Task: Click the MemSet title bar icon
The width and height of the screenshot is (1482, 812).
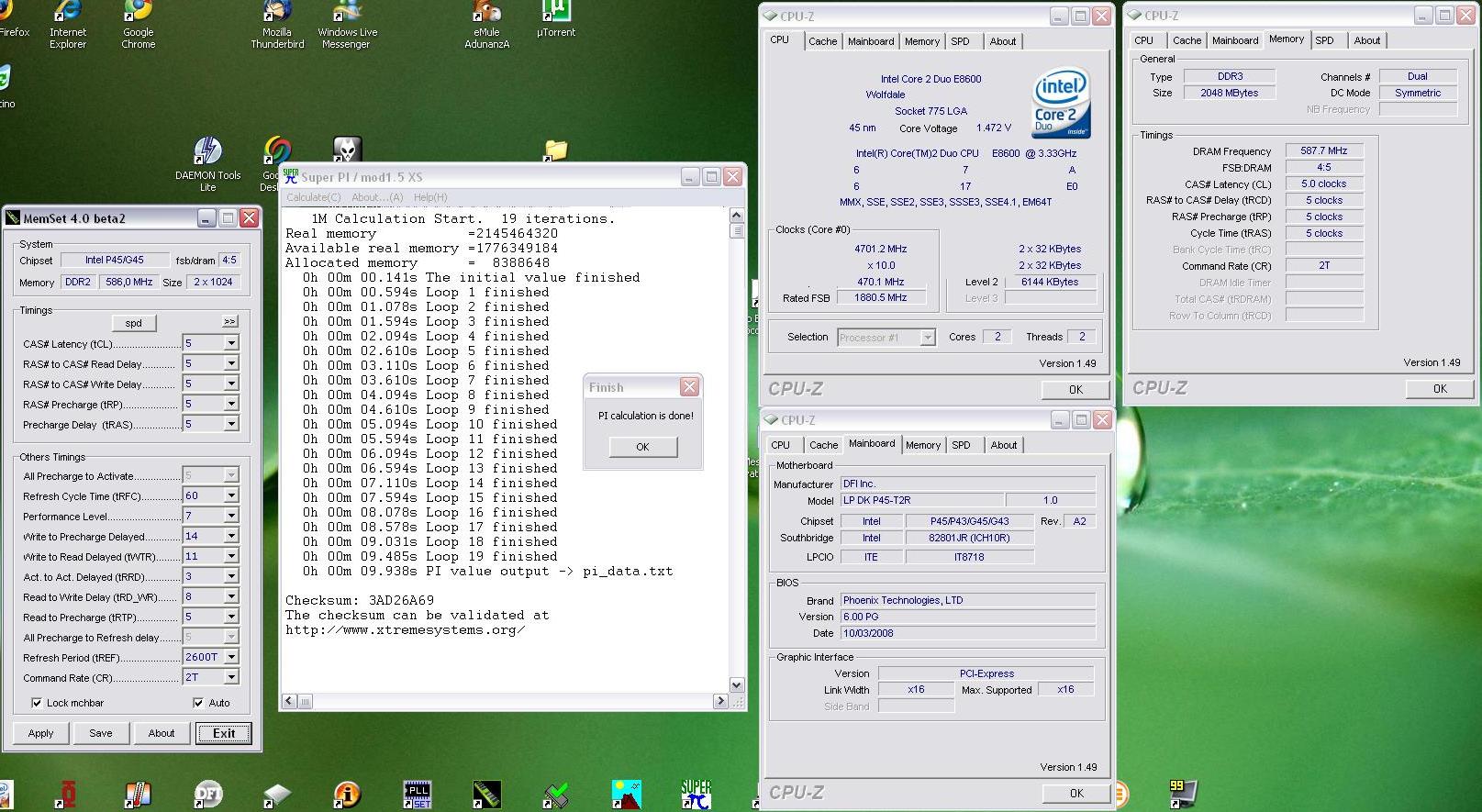Action: point(13,218)
